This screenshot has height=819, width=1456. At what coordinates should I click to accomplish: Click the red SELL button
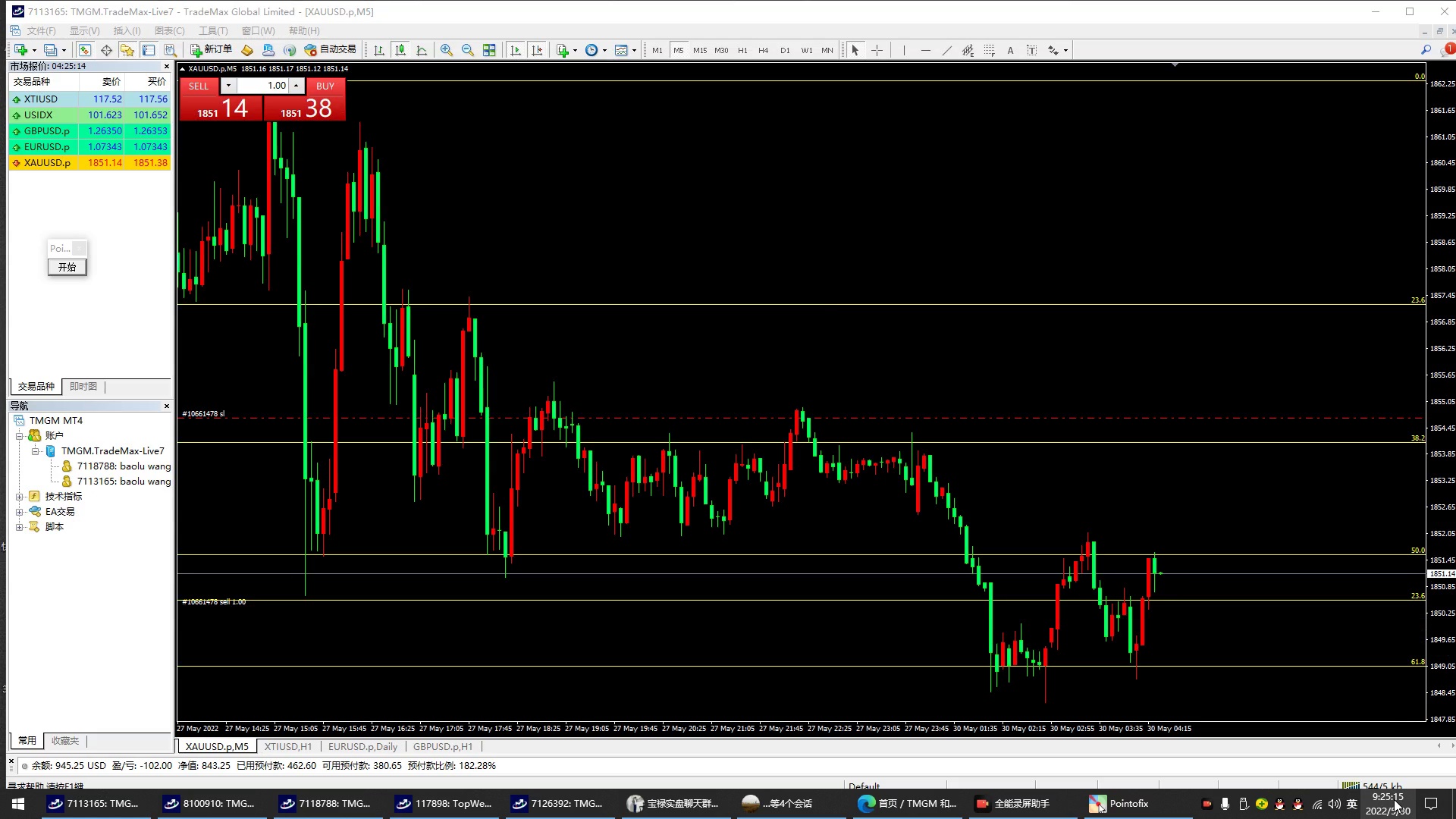(x=199, y=86)
